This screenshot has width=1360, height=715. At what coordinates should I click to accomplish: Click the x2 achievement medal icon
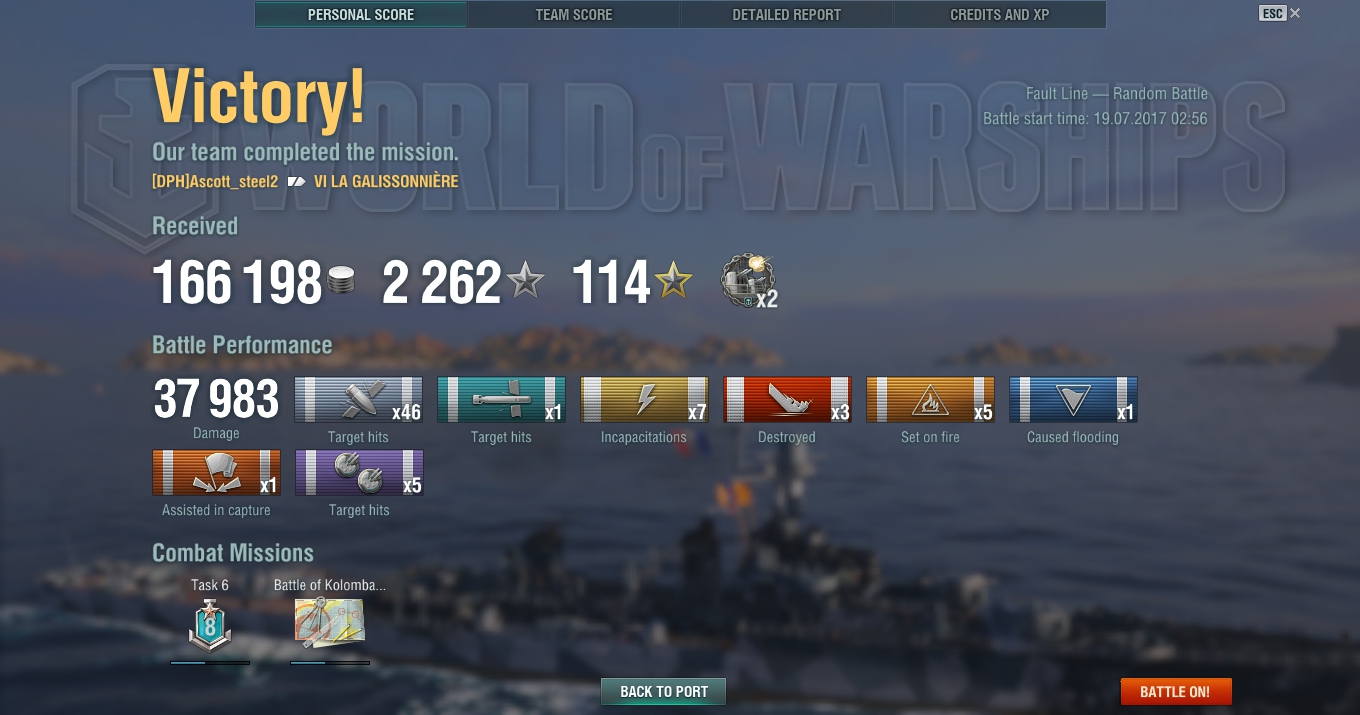pos(749,281)
